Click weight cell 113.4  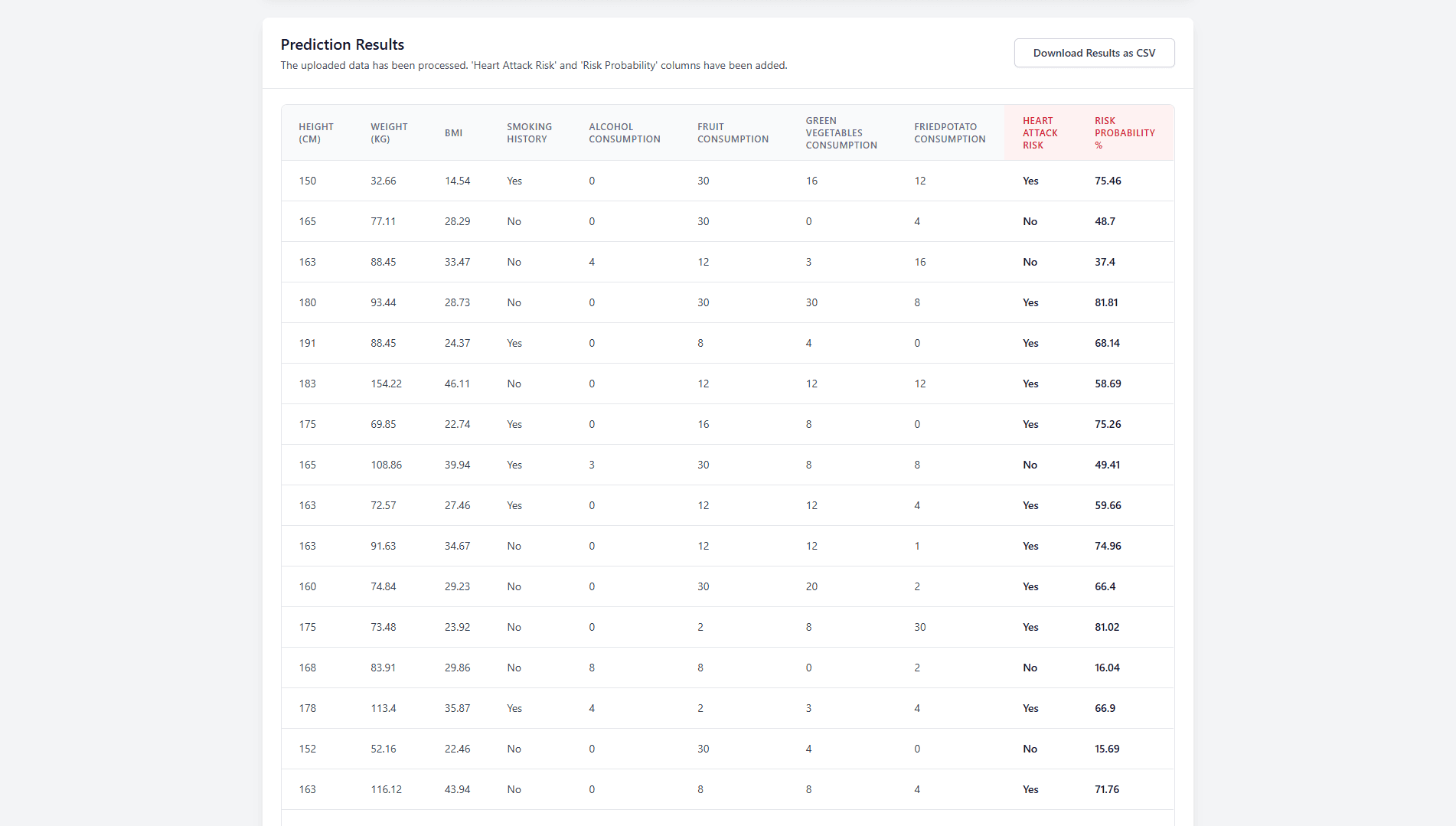[384, 709]
